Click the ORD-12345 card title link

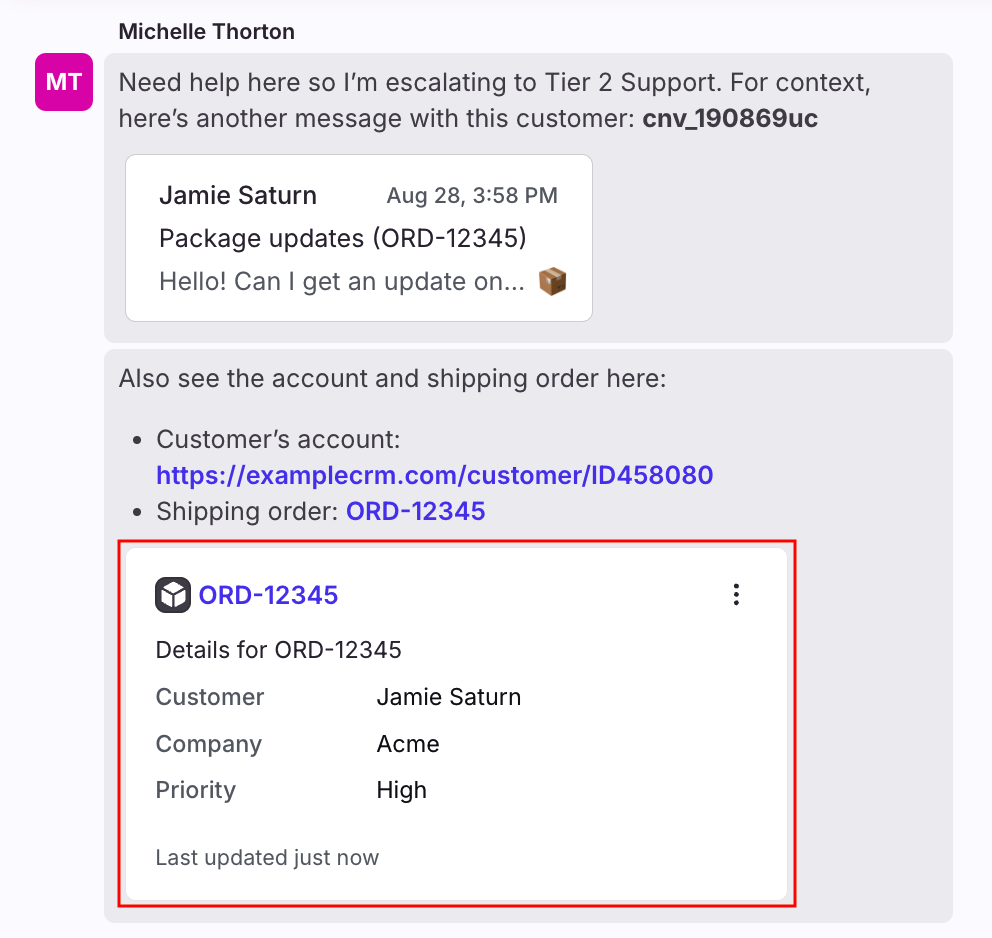coord(268,595)
